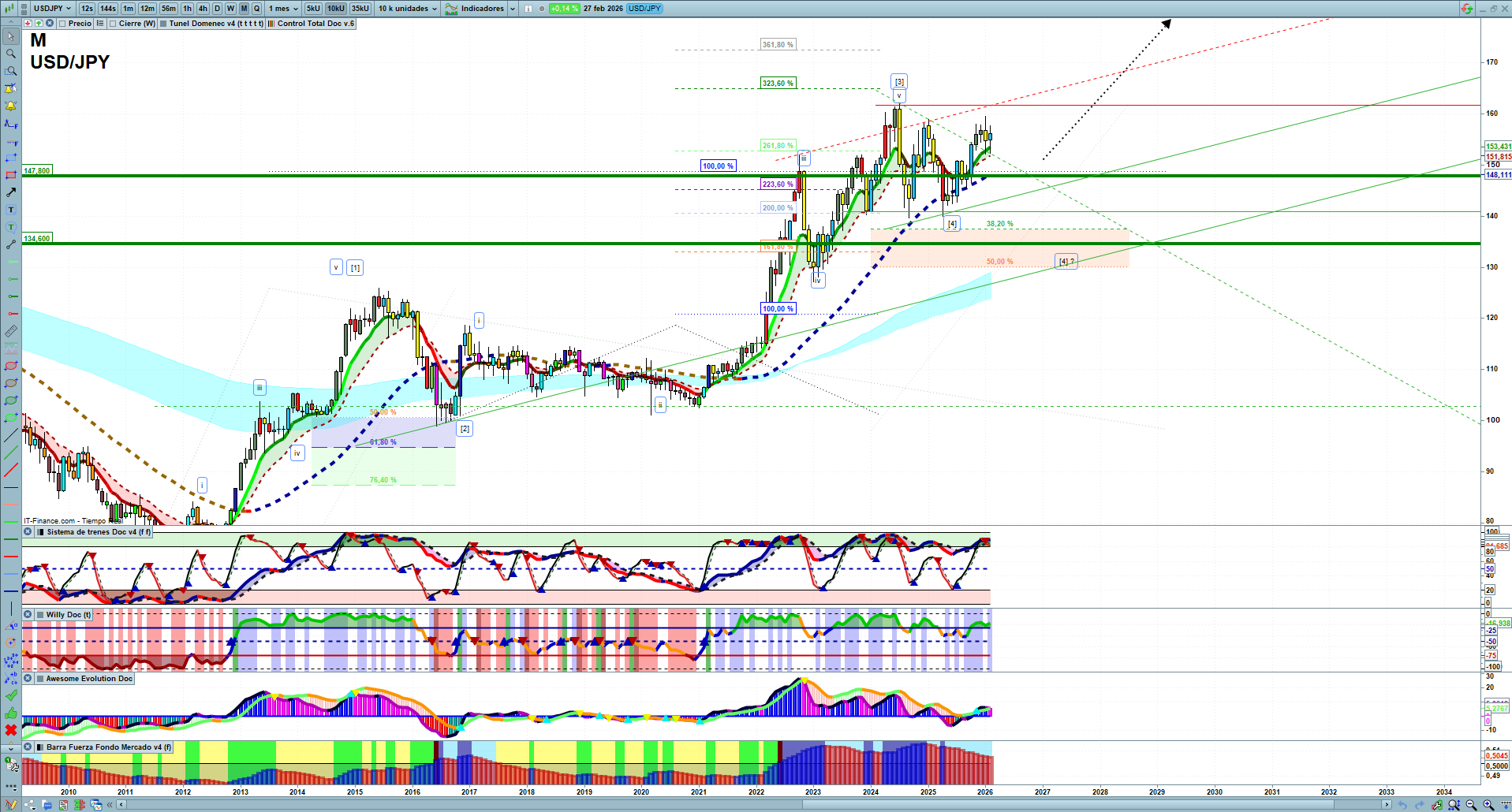This screenshot has width=1512, height=812.
Task: Close the Barra Fuerza Fondo Mercado panel
Action: pos(28,747)
